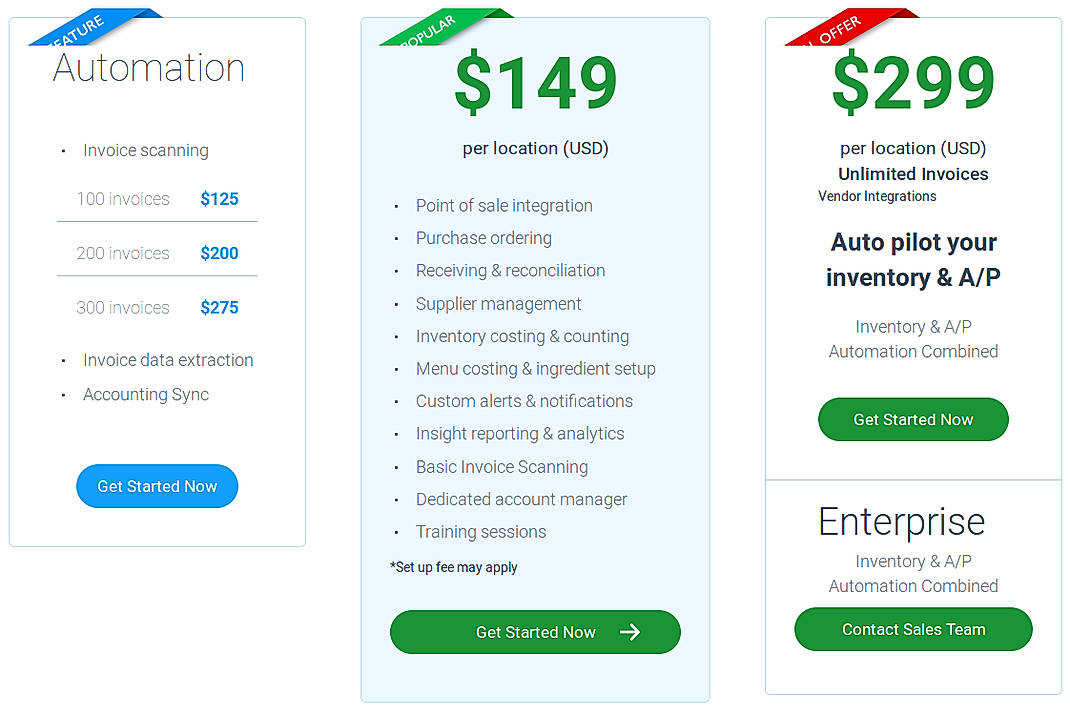Click the Auto pilot your inventory heading

click(x=912, y=259)
